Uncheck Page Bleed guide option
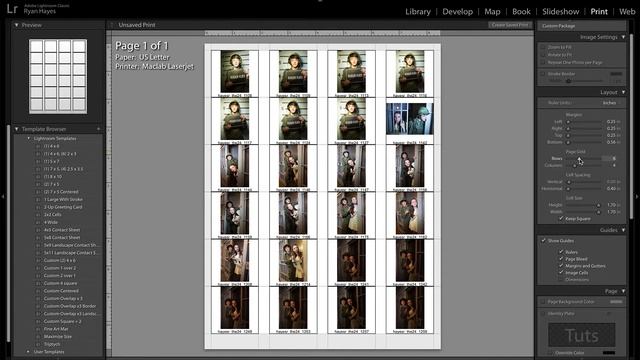This screenshot has height=360, width=640. pos(561,259)
